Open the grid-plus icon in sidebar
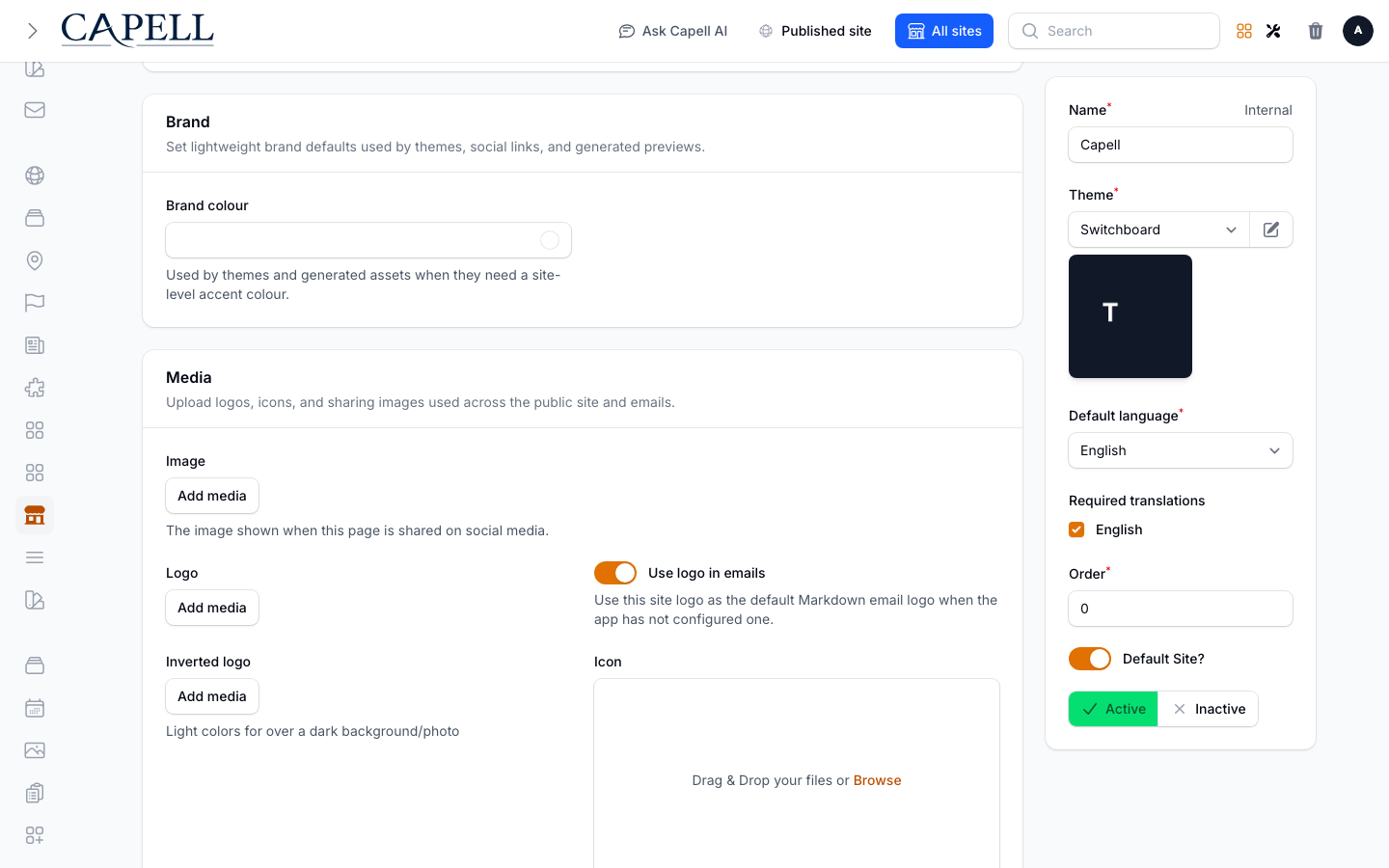 click(x=35, y=835)
